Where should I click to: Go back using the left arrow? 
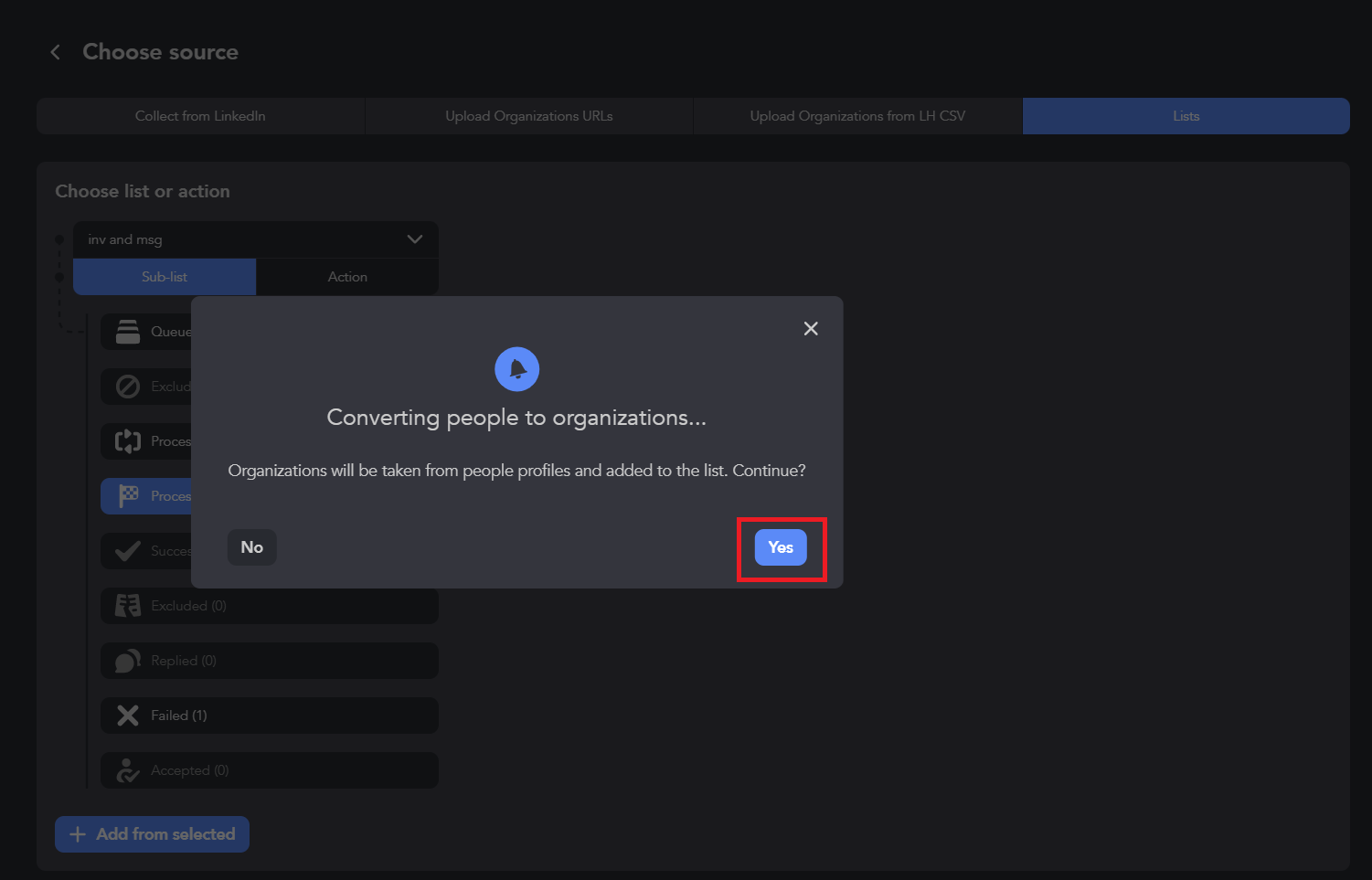click(x=56, y=52)
